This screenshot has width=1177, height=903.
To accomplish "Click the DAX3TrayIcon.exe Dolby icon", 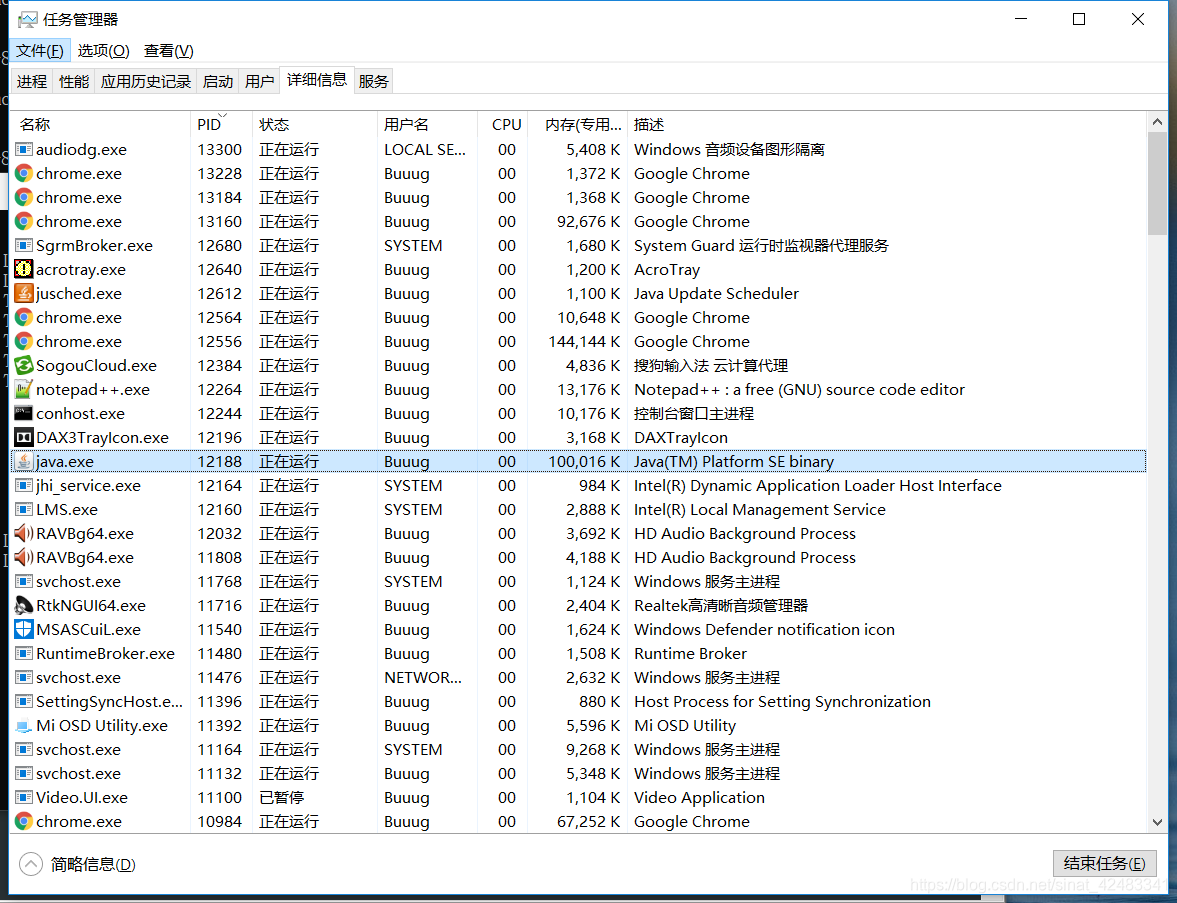I will tap(24, 438).
